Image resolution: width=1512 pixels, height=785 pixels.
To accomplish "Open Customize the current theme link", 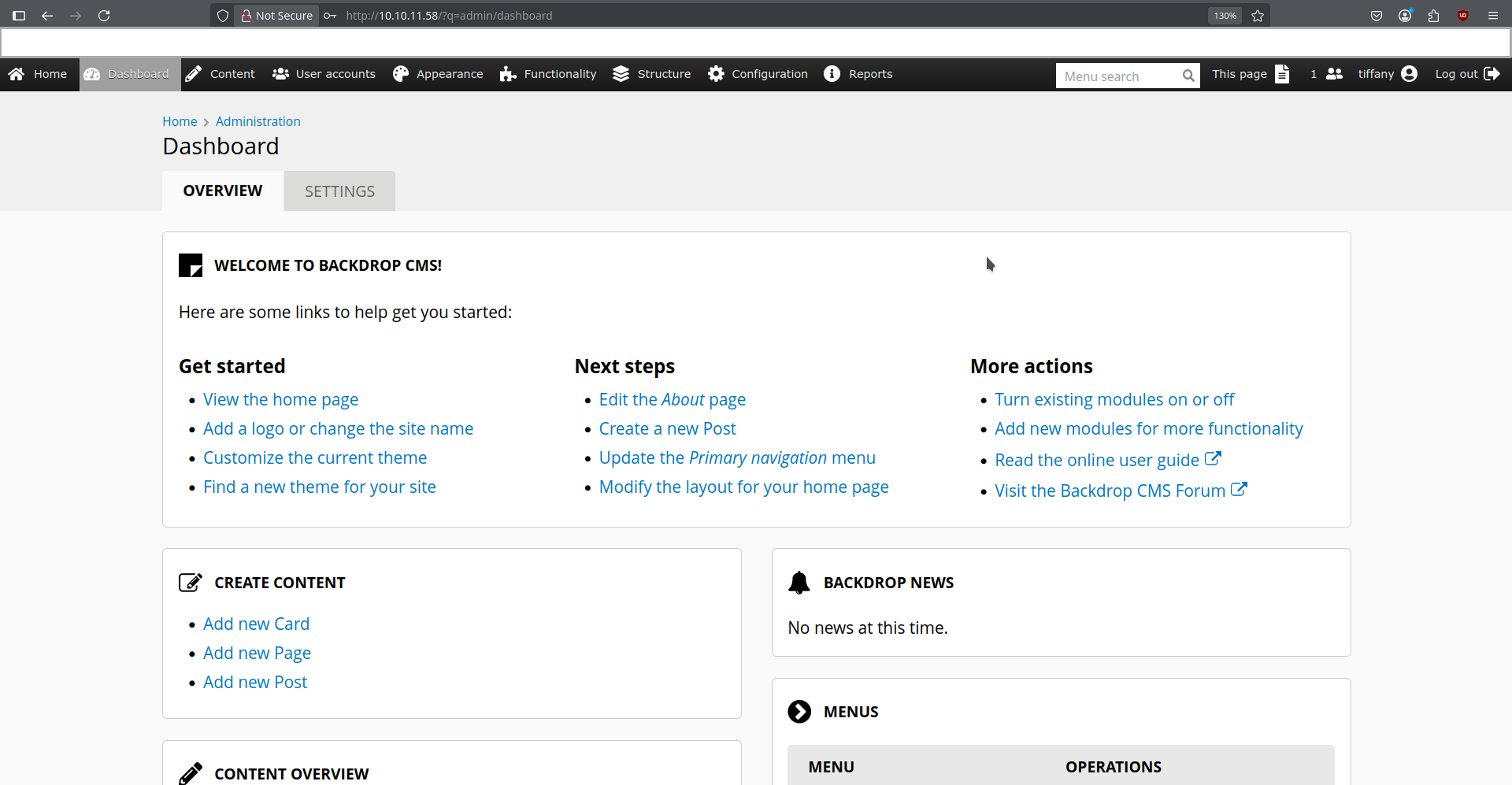I will pyautogui.click(x=315, y=458).
